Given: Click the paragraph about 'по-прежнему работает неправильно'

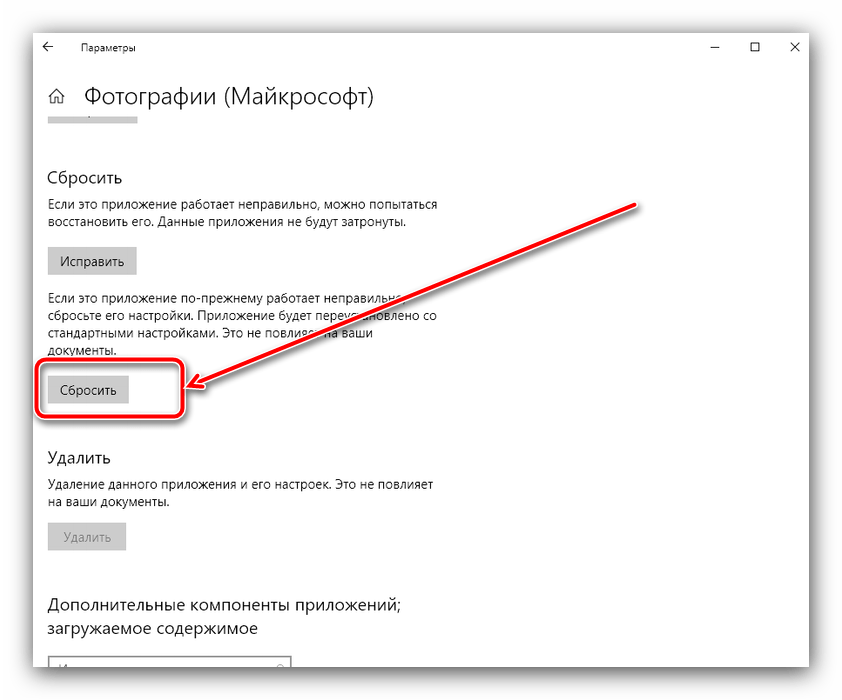Looking at the screenshot, I should (242, 324).
